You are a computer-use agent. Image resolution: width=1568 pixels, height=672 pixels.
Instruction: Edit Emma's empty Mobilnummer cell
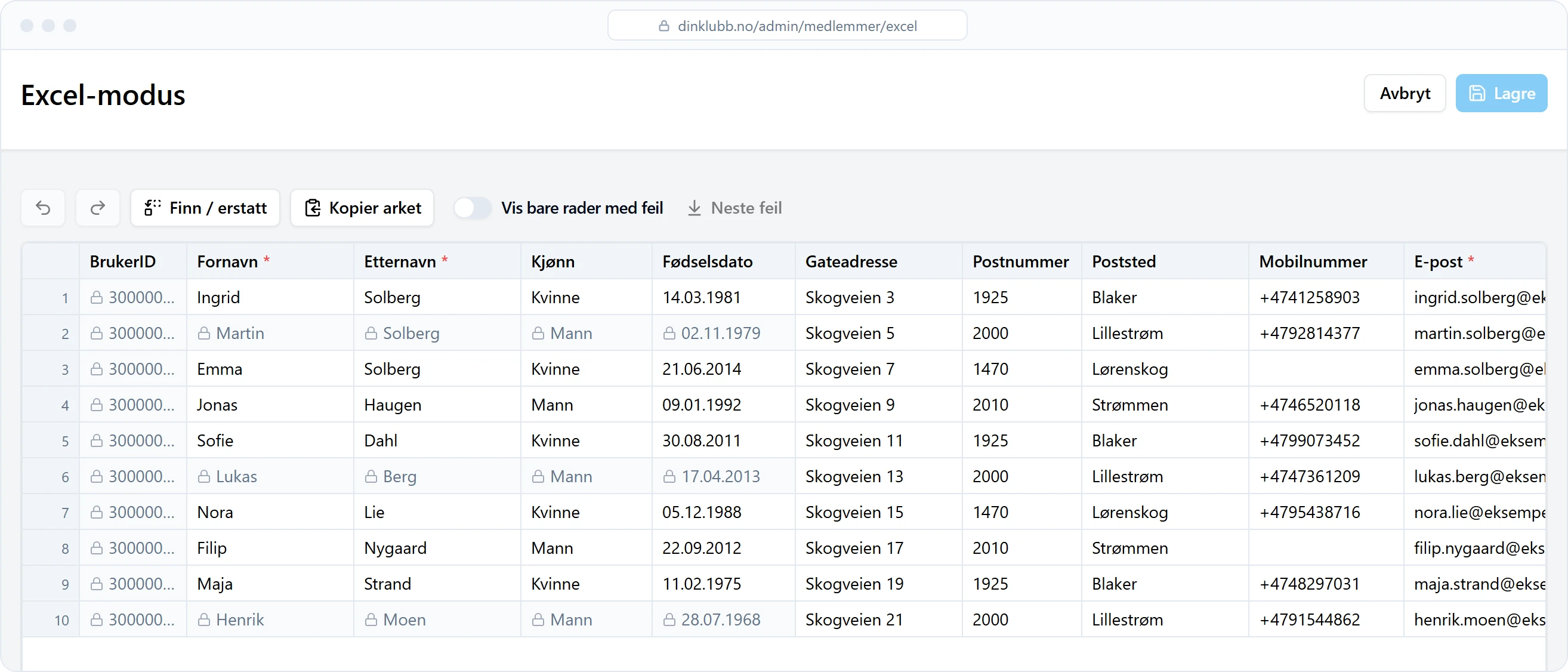(x=1326, y=369)
